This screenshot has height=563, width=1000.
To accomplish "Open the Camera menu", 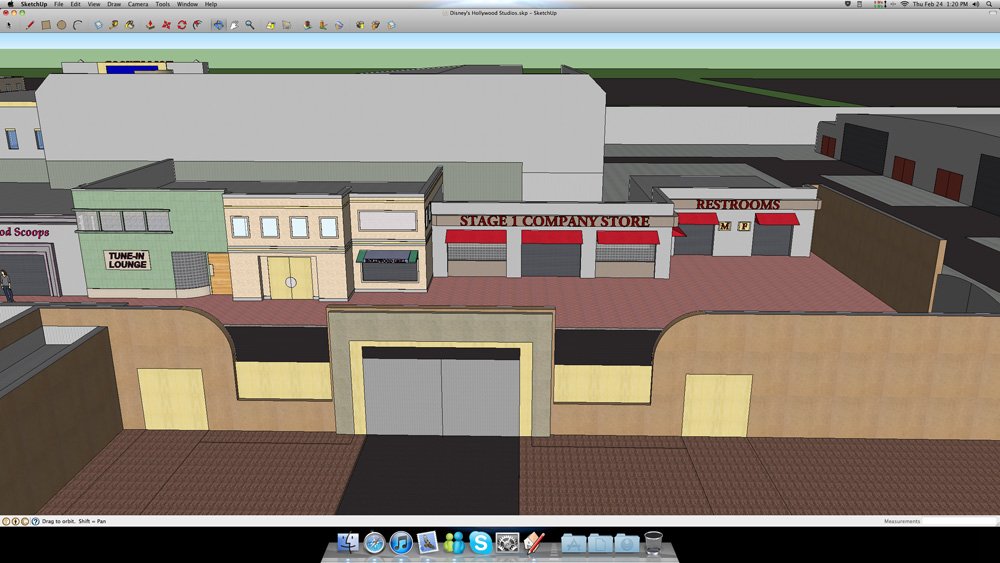I will pos(137,4).
